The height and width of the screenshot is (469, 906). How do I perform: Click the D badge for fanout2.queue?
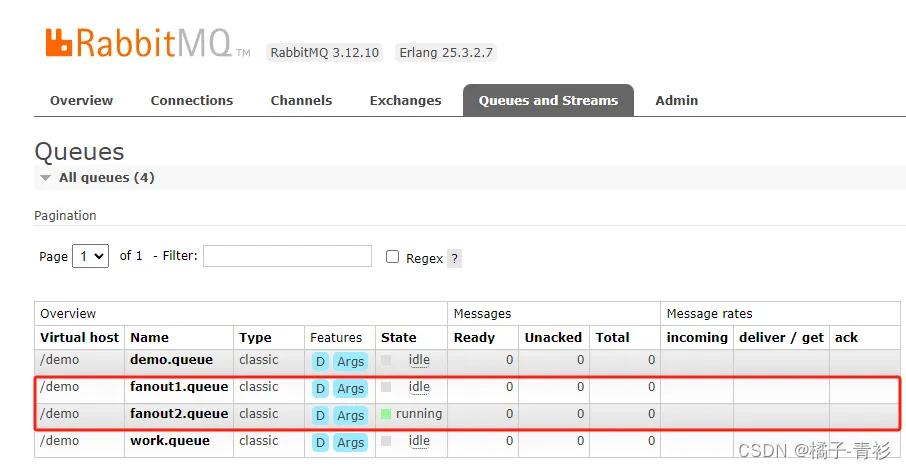(320, 415)
